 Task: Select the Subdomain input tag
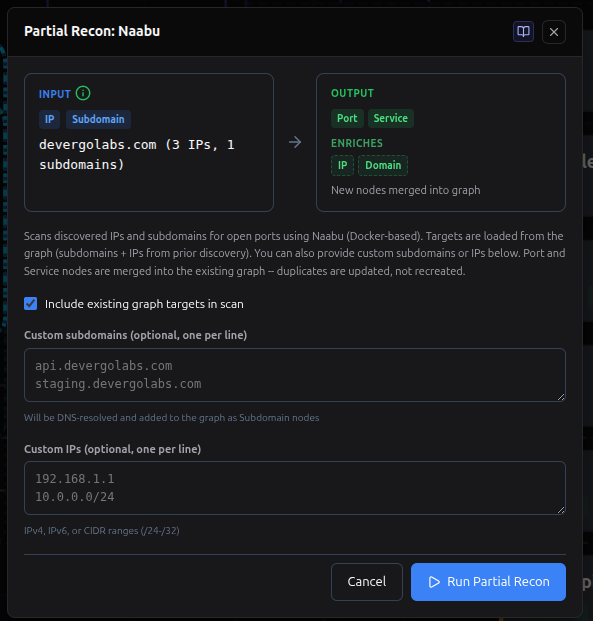point(98,119)
